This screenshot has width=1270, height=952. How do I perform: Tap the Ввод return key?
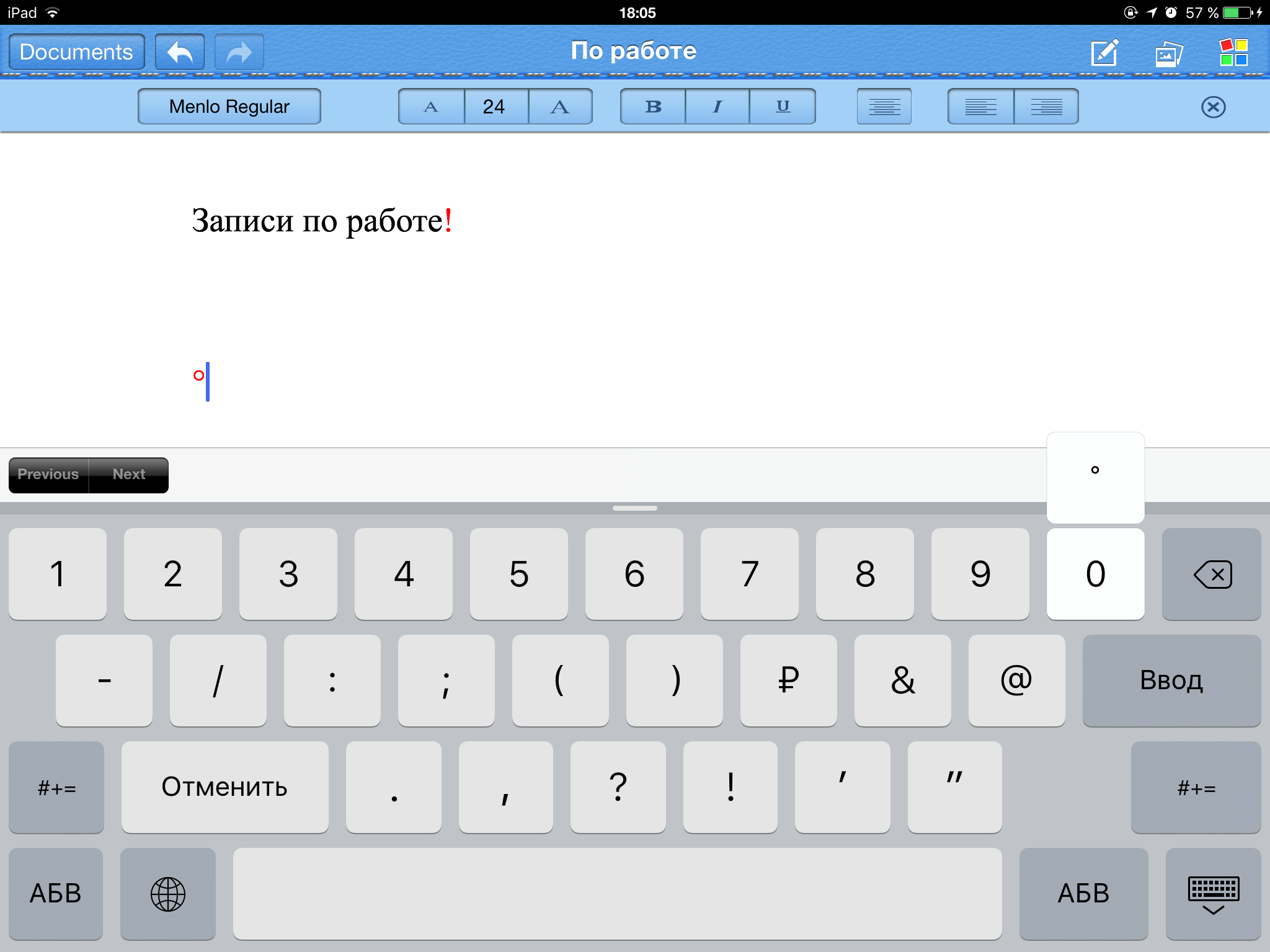[x=1171, y=681]
